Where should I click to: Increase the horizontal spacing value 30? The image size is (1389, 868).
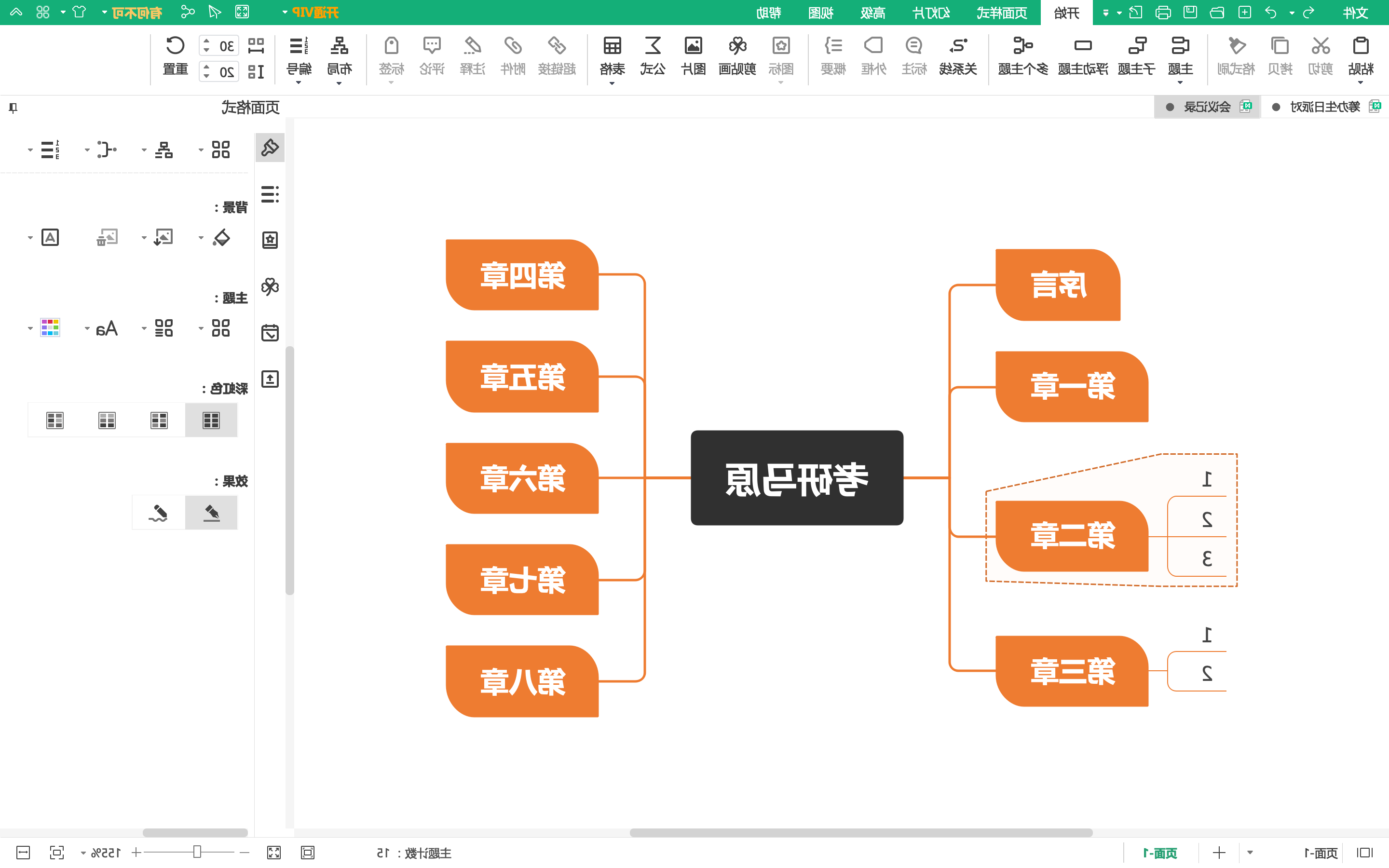pyautogui.click(x=206, y=41)
